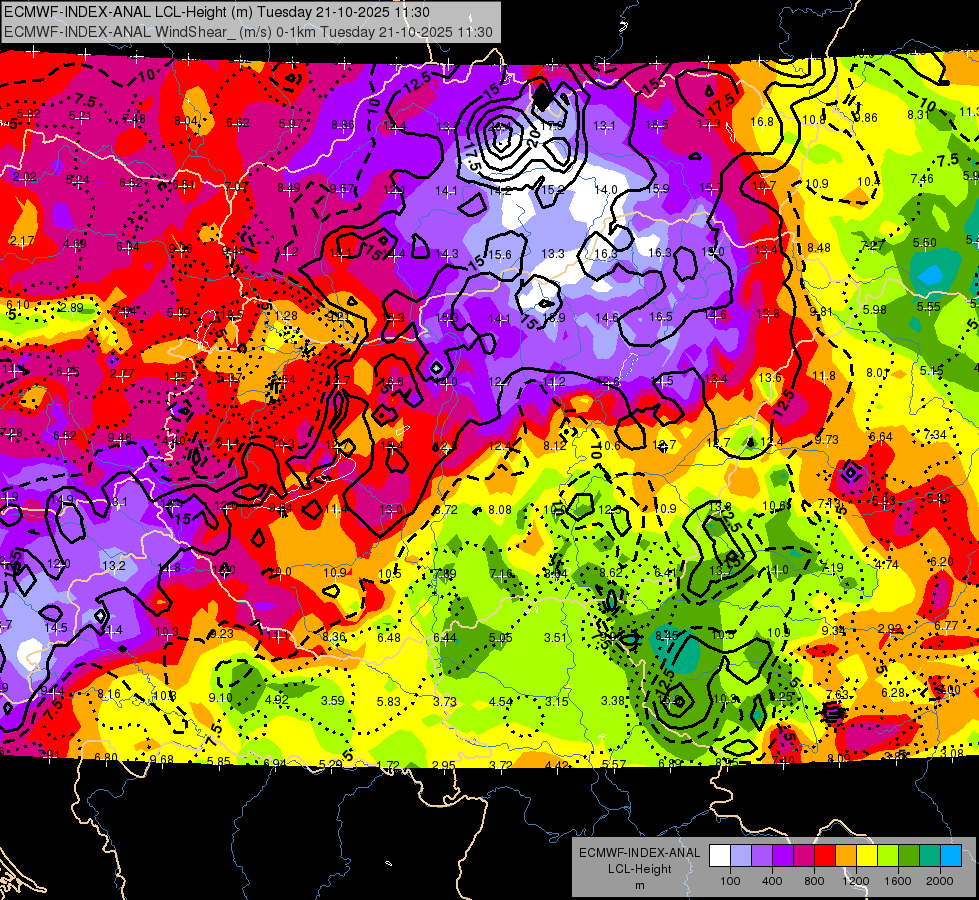
Task: Click the wind shear value "16.8"
Action: point(762,122)
